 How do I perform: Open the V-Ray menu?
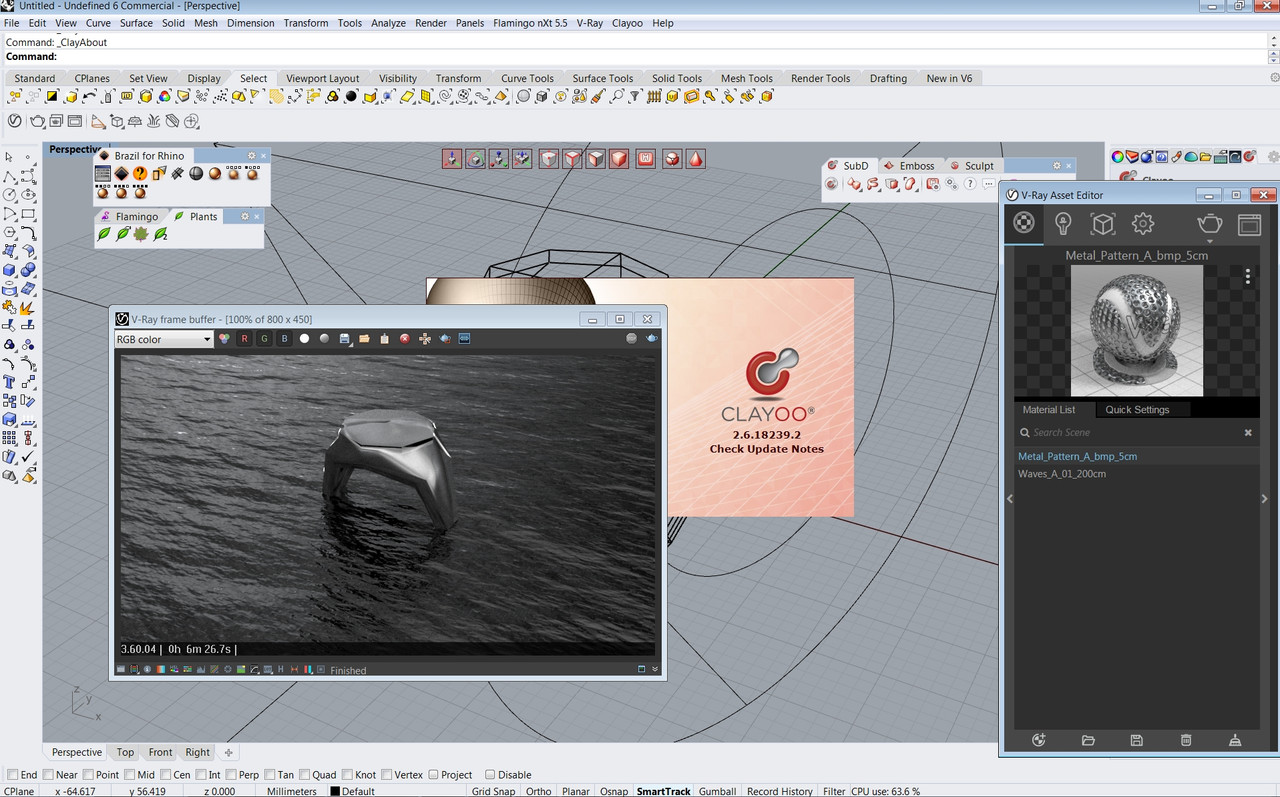(589, 23)
